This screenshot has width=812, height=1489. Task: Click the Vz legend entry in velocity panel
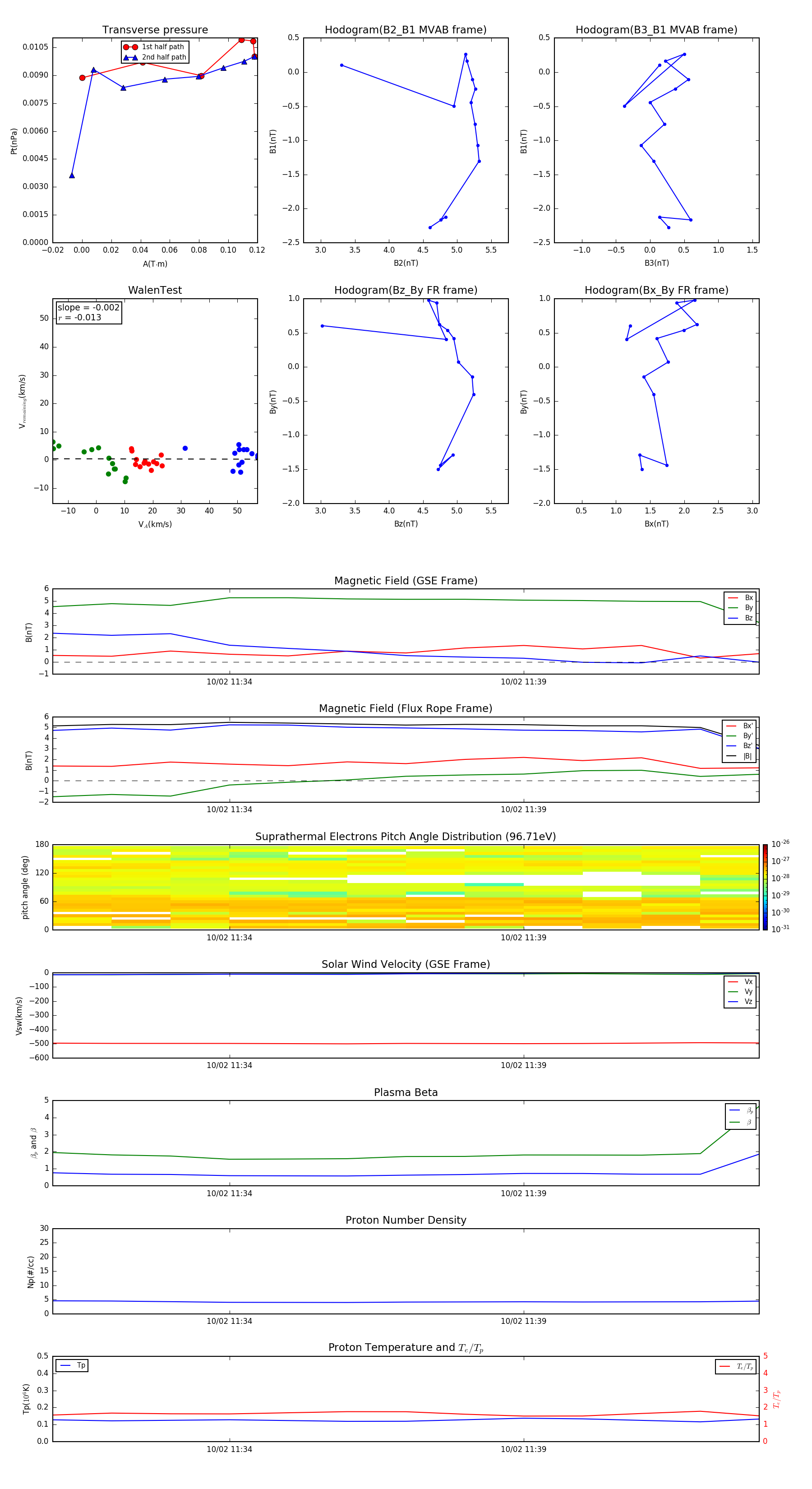tap(740, 1002)
